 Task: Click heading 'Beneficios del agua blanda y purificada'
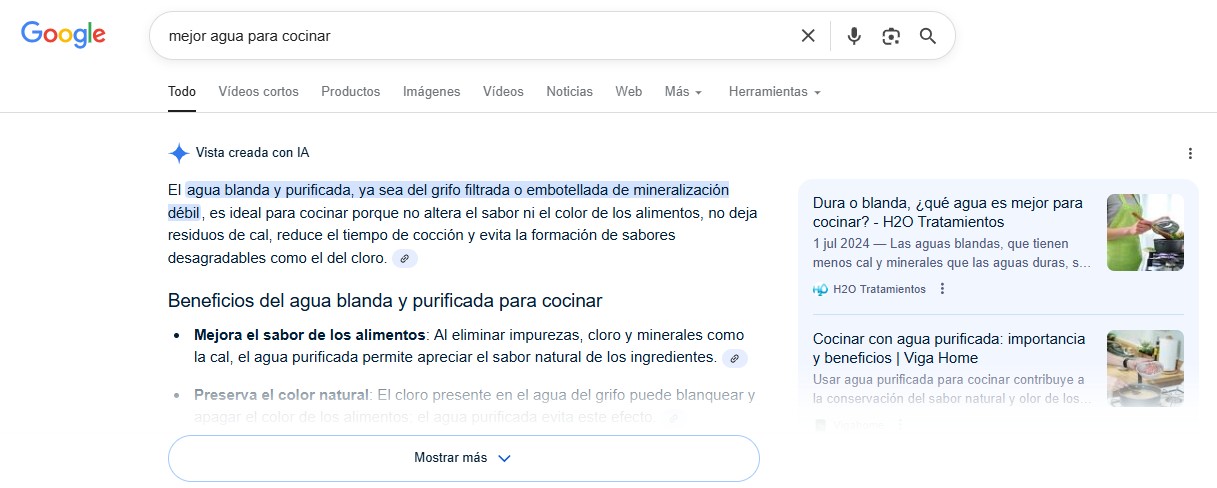click(x=385, y=301)
